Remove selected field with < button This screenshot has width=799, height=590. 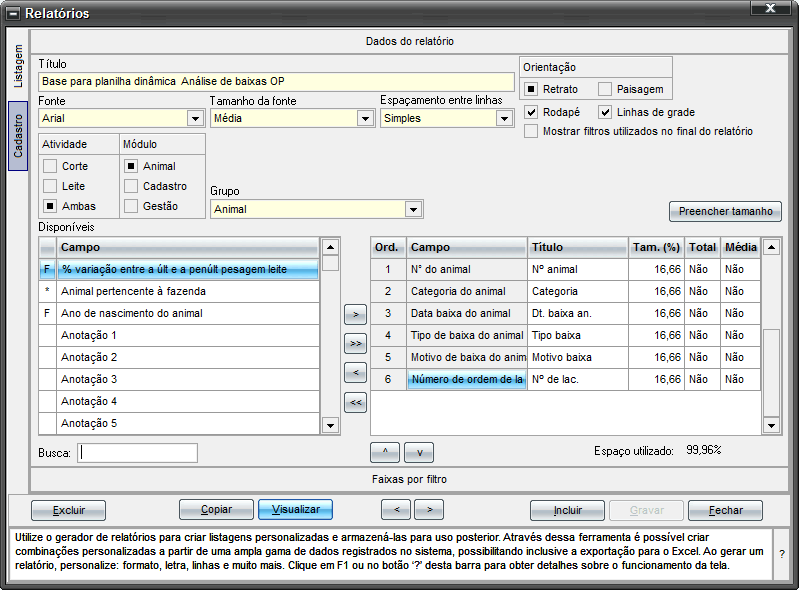(x=355, y=372)
